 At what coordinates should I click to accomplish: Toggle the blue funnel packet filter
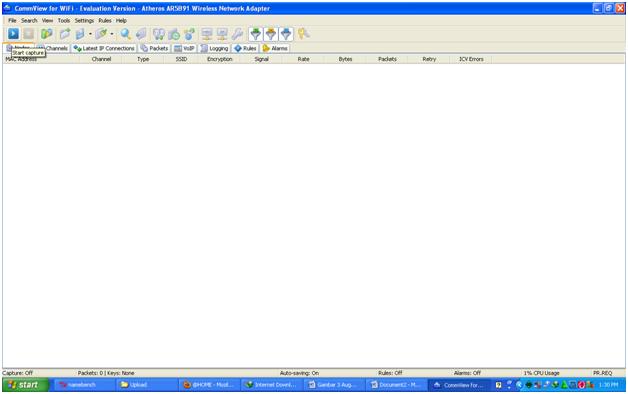[286, 34]
